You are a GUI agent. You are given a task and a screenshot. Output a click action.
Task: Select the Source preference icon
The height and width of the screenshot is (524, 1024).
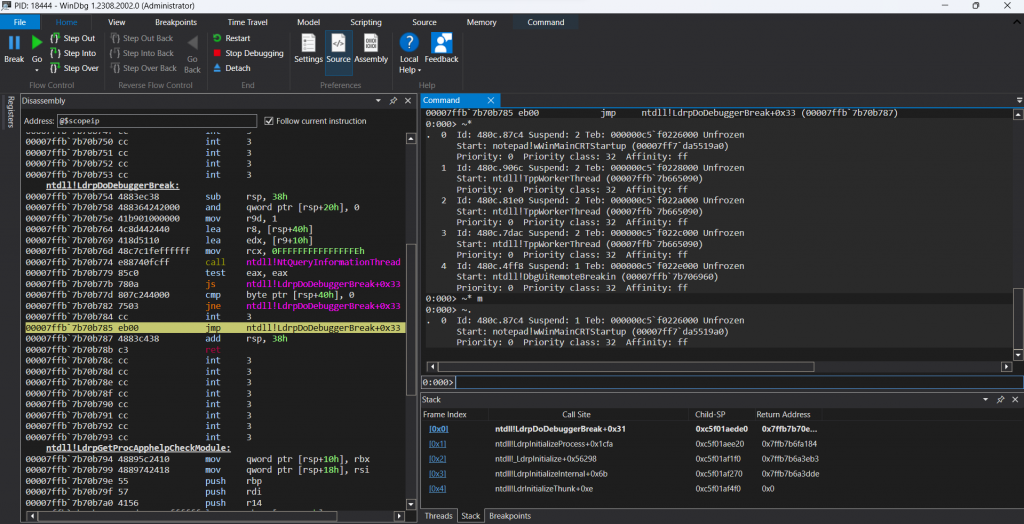(x=338, y=43)
